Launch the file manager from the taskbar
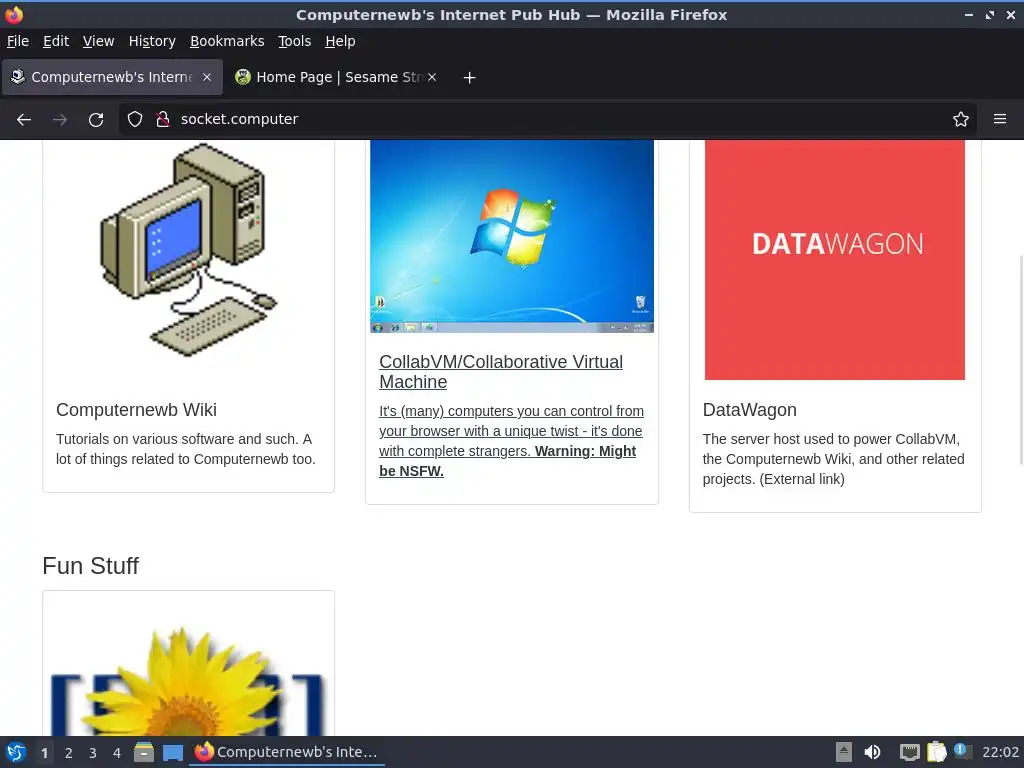 144,752
